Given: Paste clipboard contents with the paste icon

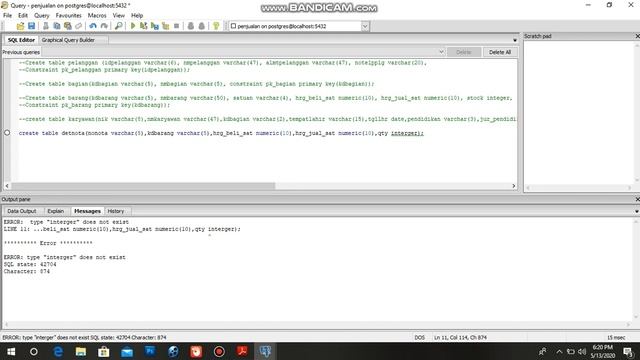Looking at the screenshot, I should [x=68, y=26].
